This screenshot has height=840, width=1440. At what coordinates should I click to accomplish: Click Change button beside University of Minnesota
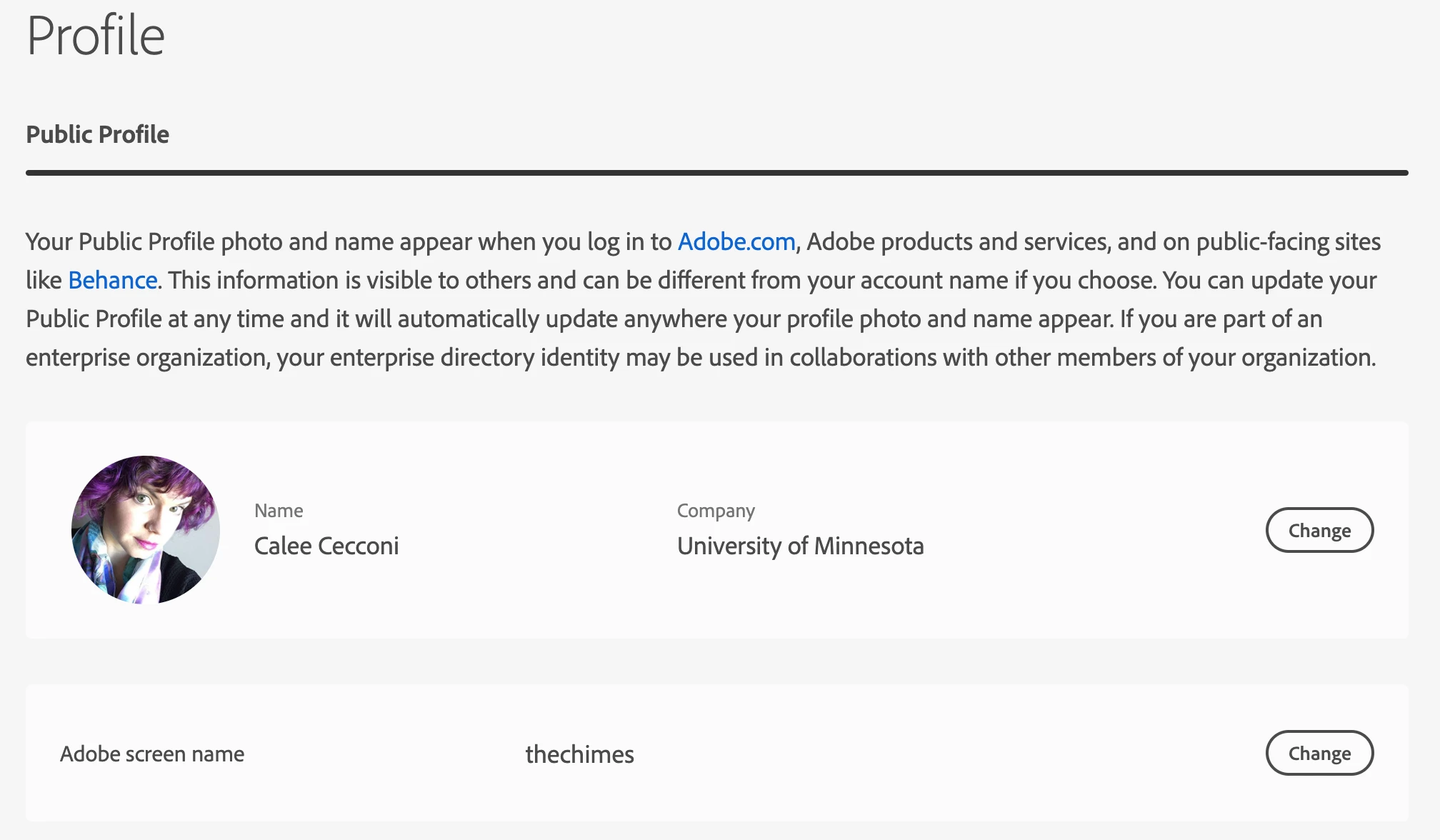click(x=1319, y=530)
